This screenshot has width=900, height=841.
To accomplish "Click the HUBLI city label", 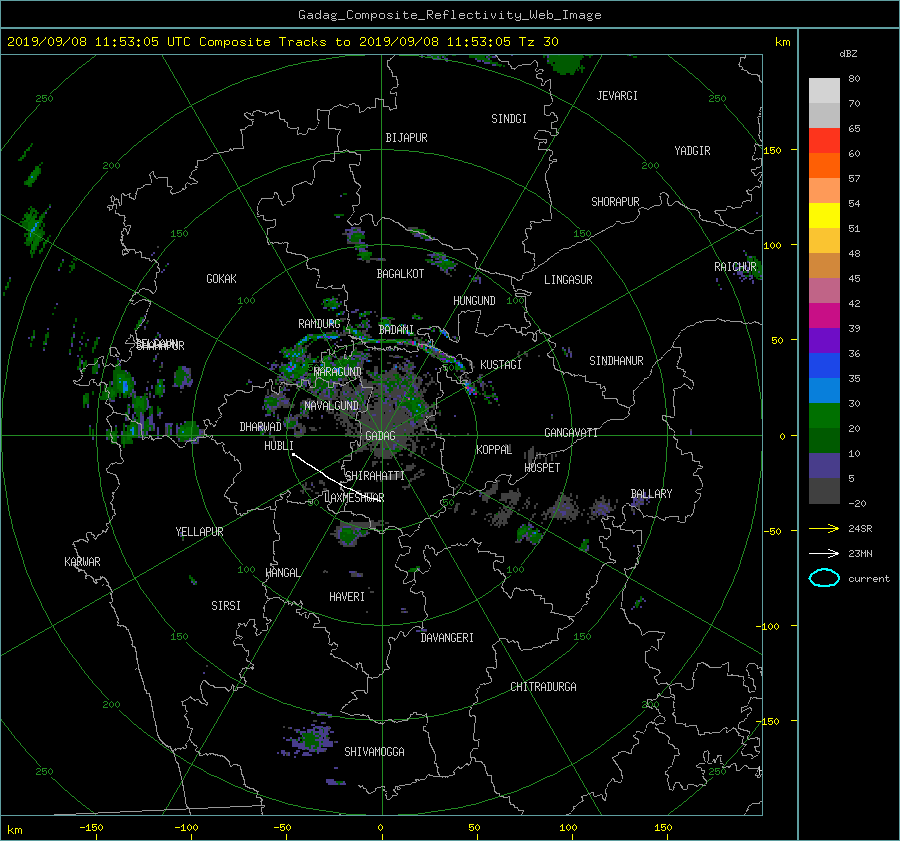I will (278, 446).
